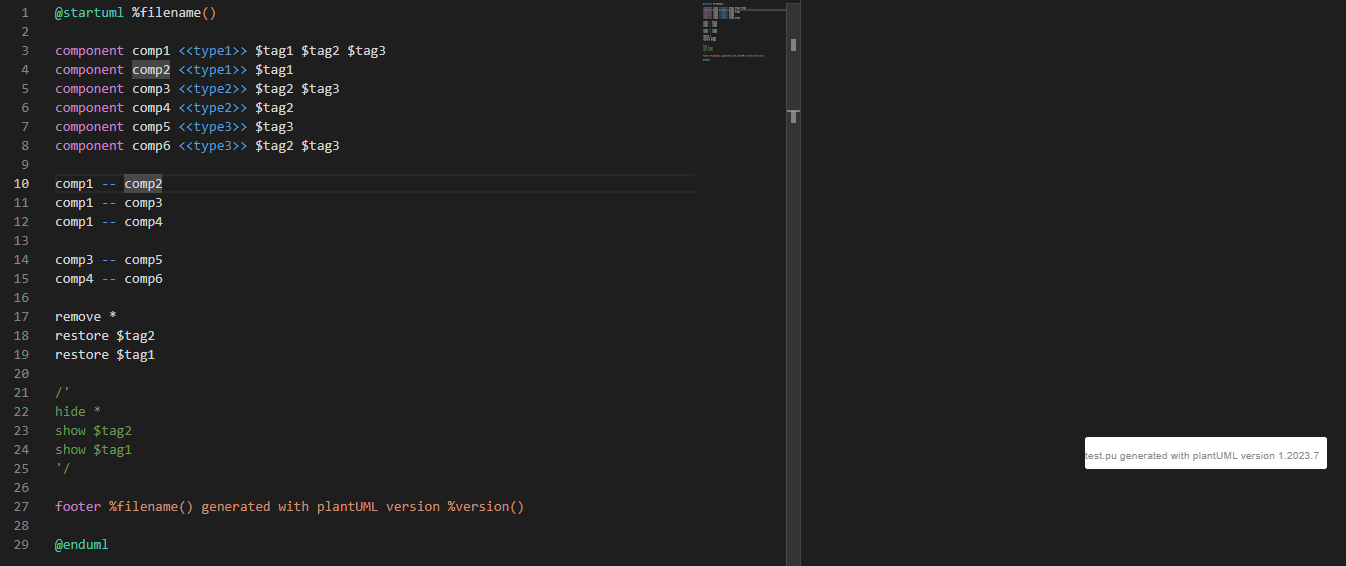The width and height of the screenshot is (1346, 566).
Task: Click the @enduml keyword
Action: 82,545
